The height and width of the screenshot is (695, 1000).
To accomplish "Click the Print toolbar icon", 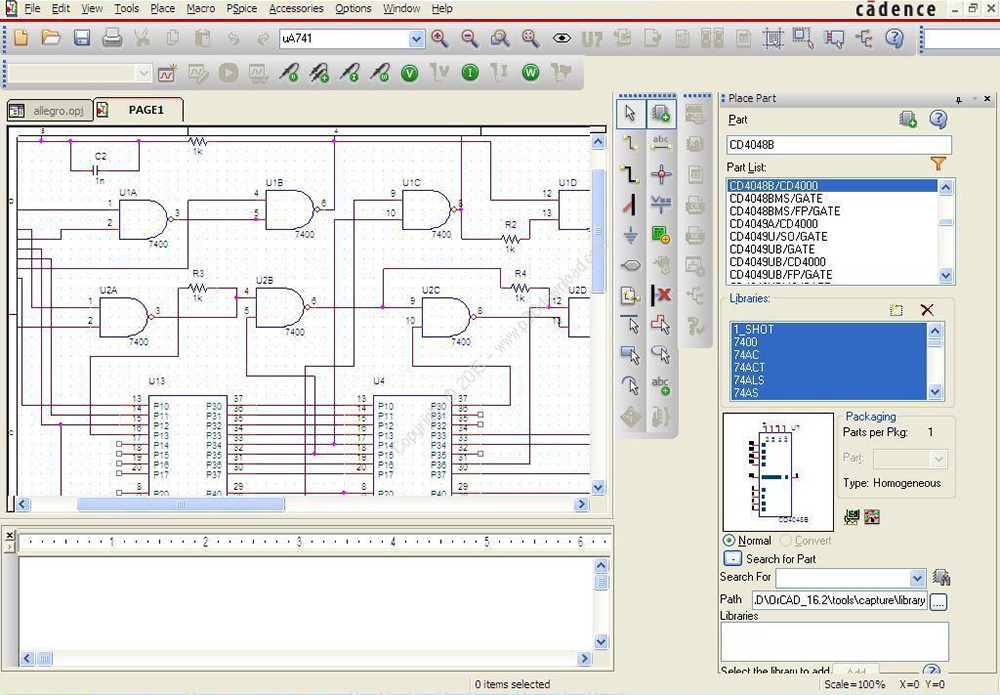I will 112,38.
